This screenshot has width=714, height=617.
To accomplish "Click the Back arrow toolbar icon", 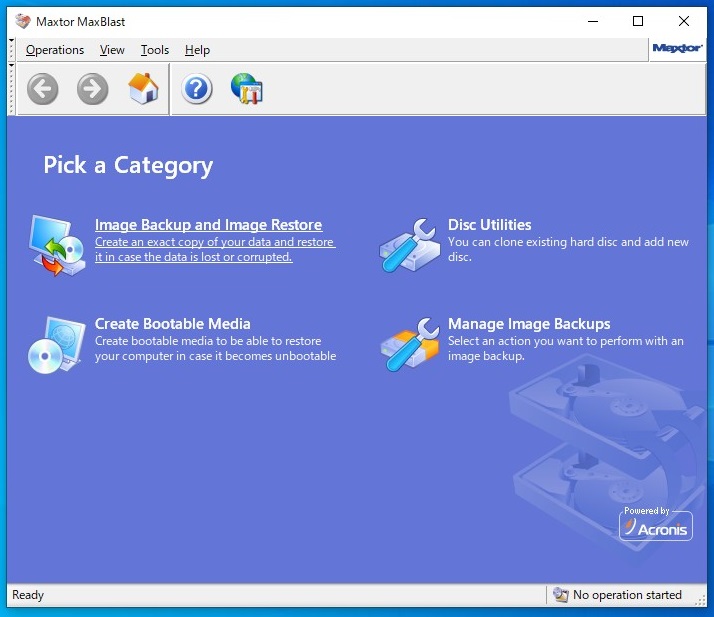I will coord(42,89).
